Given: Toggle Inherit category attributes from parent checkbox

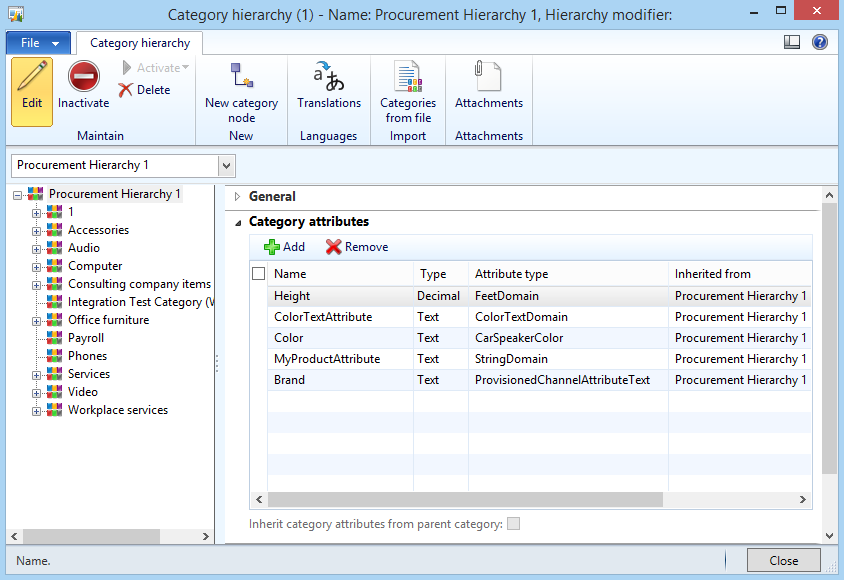Looking at the screenshot, I should (514, 524).
